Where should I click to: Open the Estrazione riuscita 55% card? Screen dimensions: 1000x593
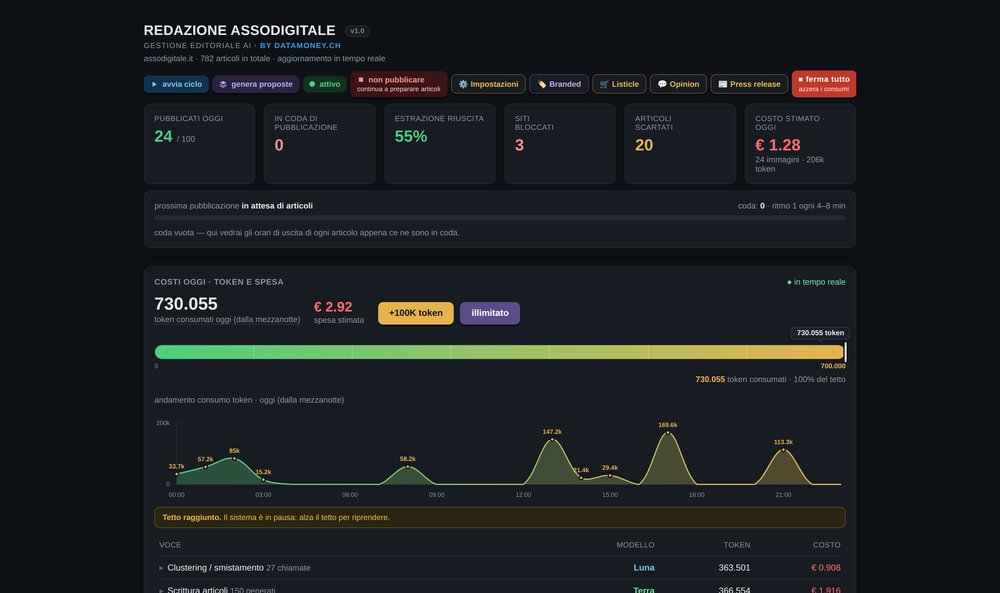pos(439,144)
